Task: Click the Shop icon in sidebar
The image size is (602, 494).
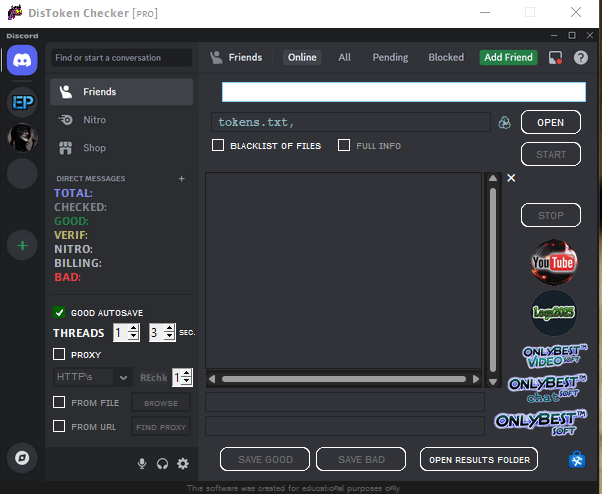Action: (65, 148)
